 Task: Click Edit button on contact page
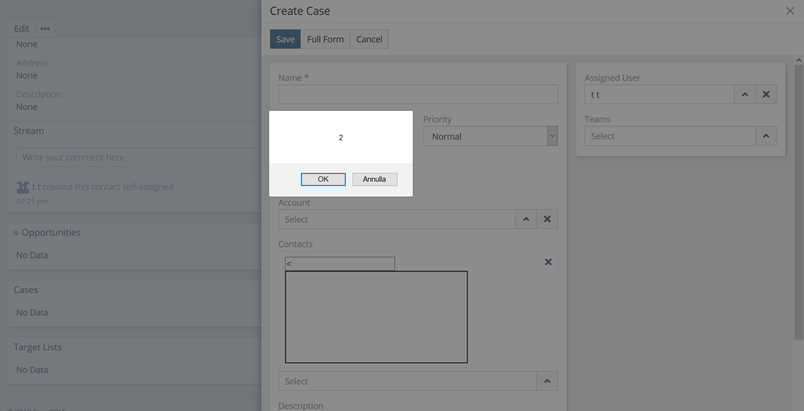click(x=22, y=29)
